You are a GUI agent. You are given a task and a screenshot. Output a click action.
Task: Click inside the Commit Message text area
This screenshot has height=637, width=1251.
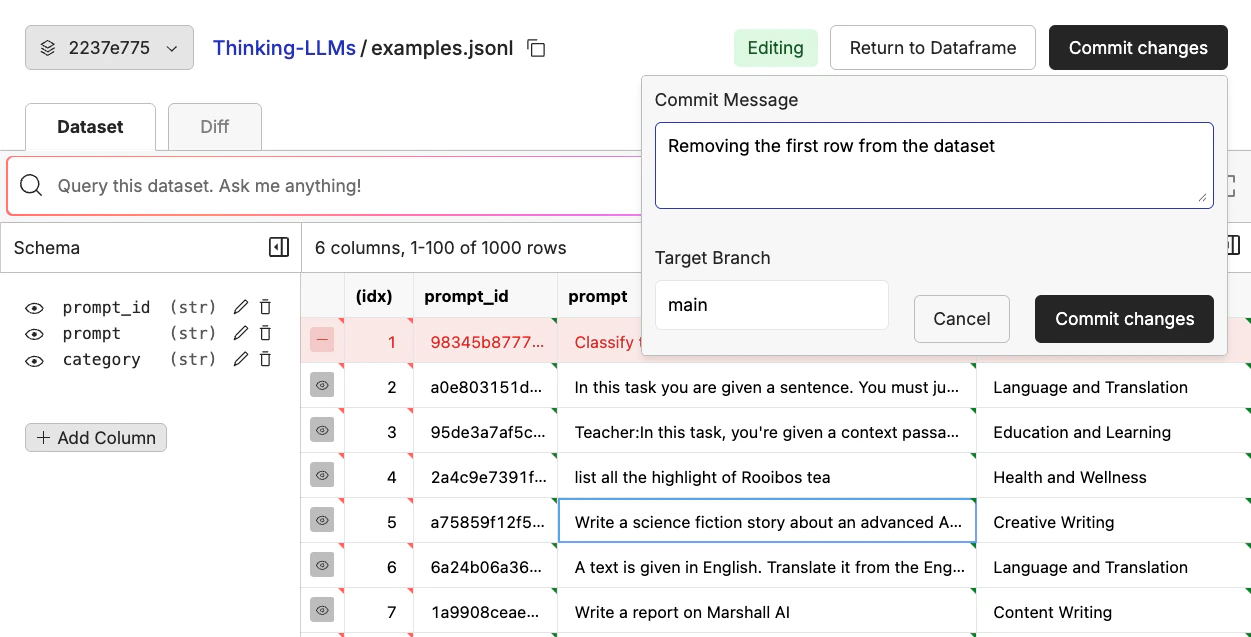pyautogui.click(x=934, y=165)
